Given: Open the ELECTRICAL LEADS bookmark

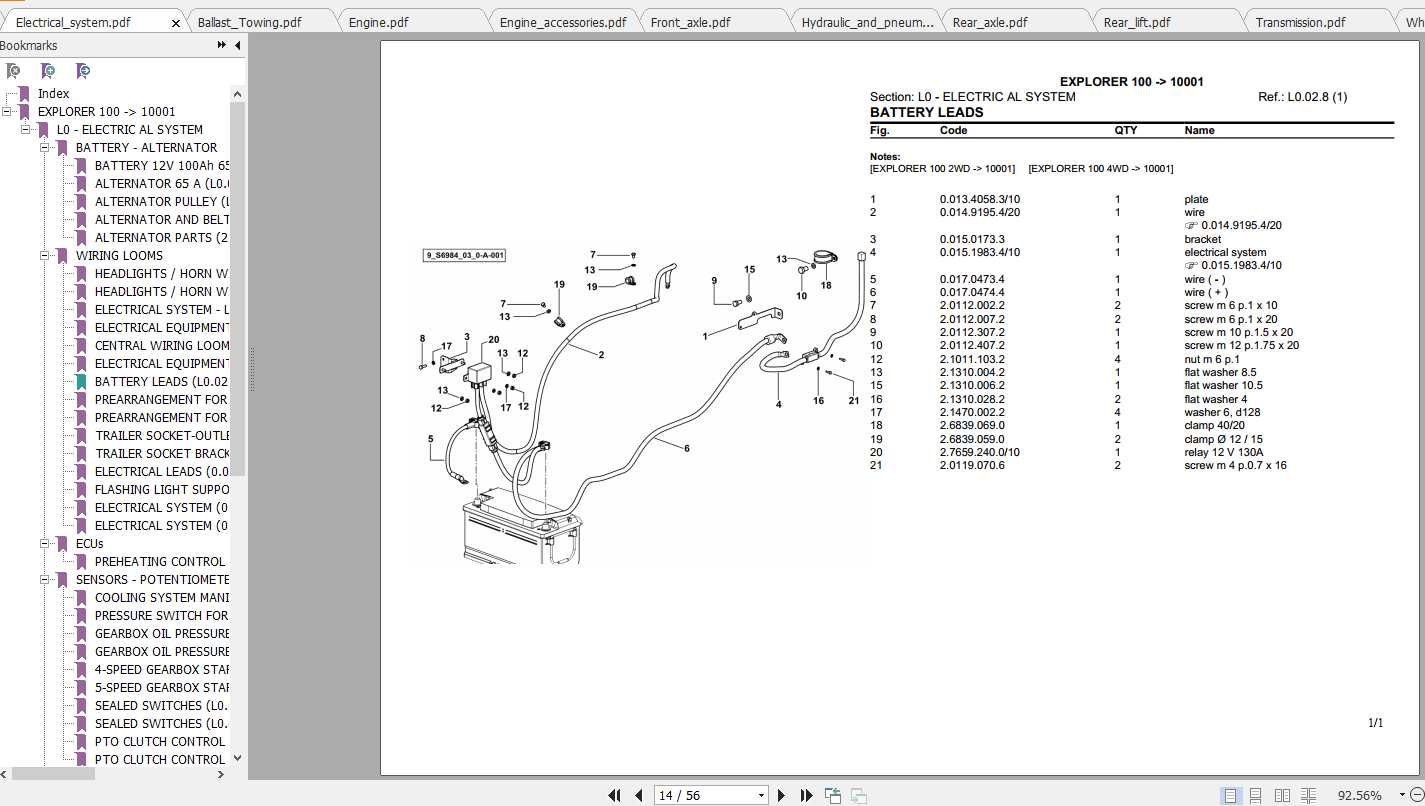Looking at the screenshot, I should (x=162, y=472).
